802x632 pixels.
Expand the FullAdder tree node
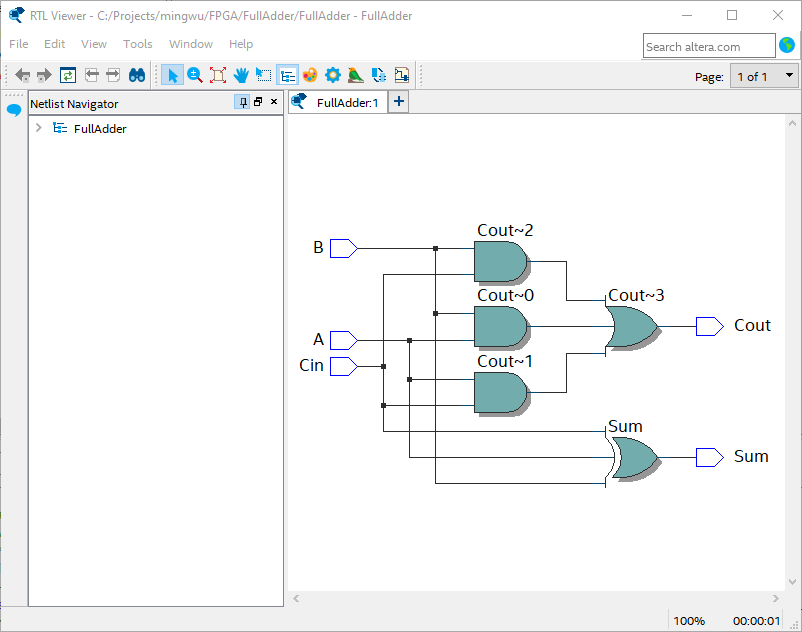coord(39,127)
